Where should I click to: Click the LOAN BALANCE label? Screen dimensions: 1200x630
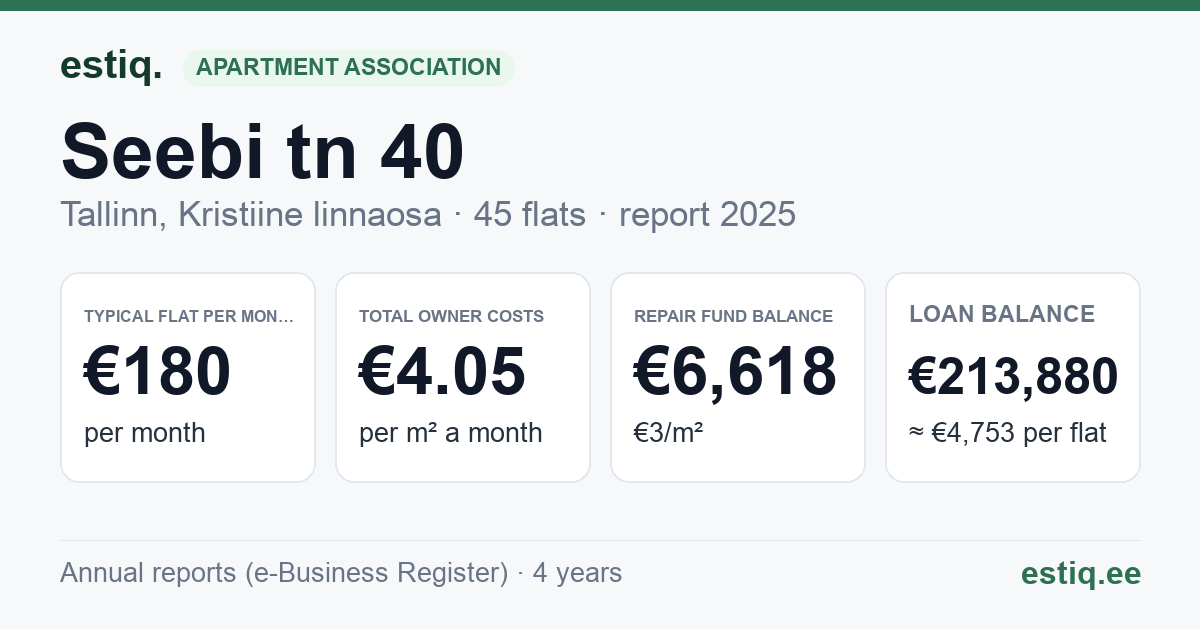[x=1002, y=314]
